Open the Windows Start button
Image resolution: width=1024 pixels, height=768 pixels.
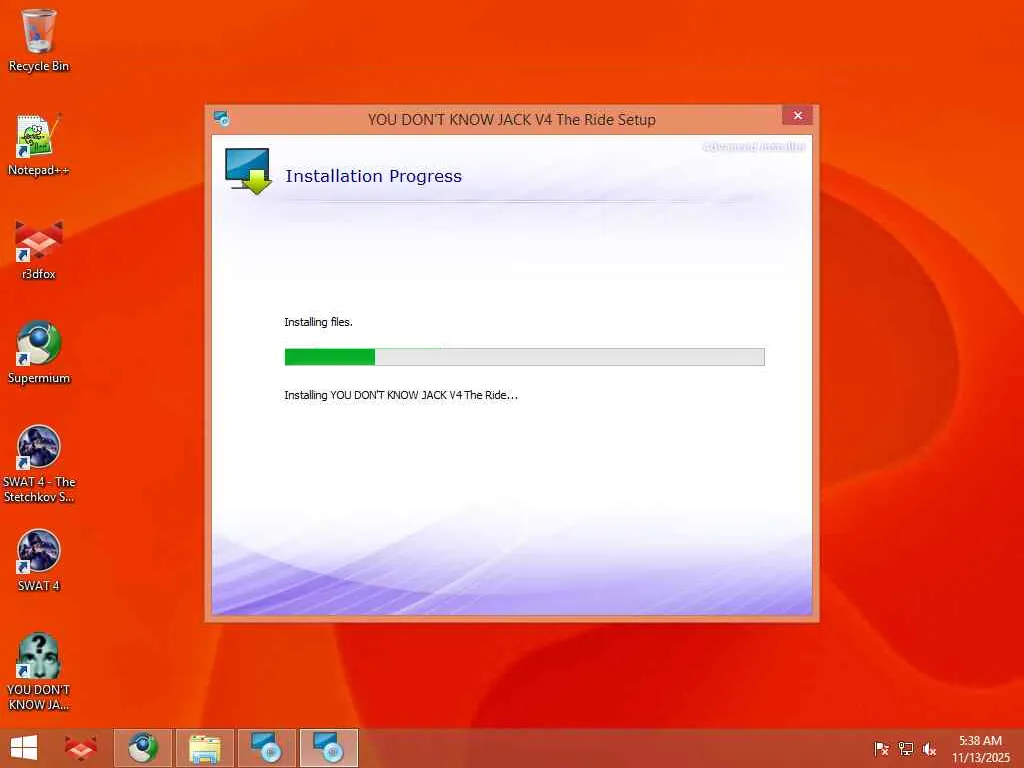click(x=24, y=748)
